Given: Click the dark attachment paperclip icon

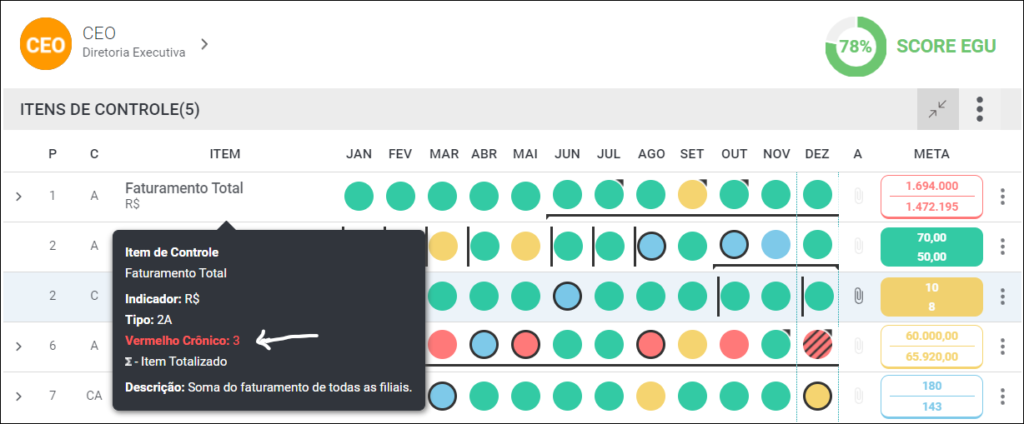Looking at the screenshot, I should 858,296.
